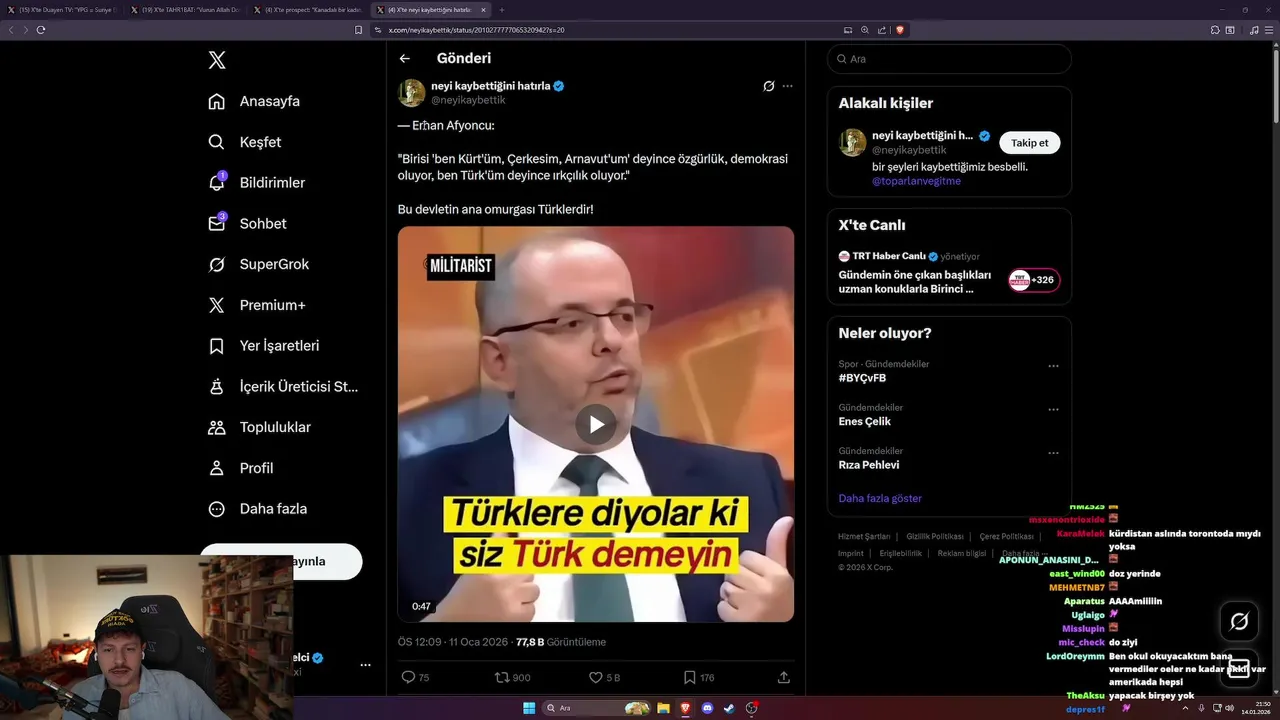
Task: Click the share icon on the post
Action: 783,677
